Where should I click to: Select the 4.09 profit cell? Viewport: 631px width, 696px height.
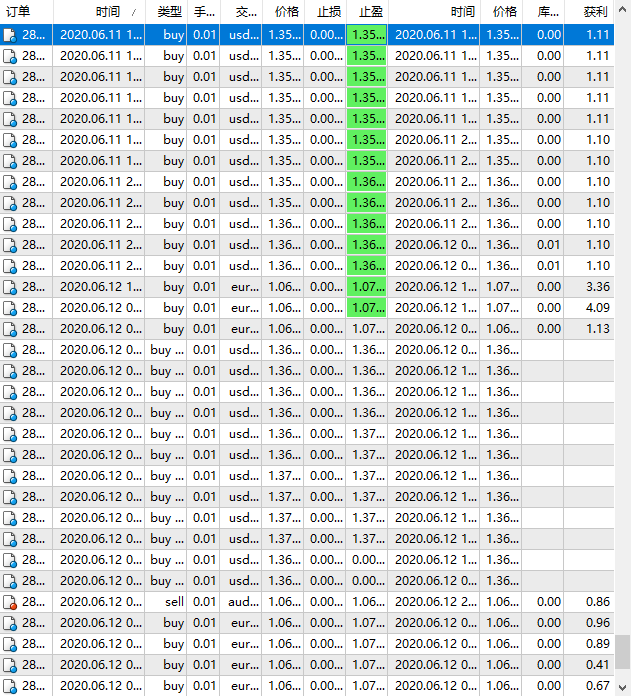pos(589,308)
